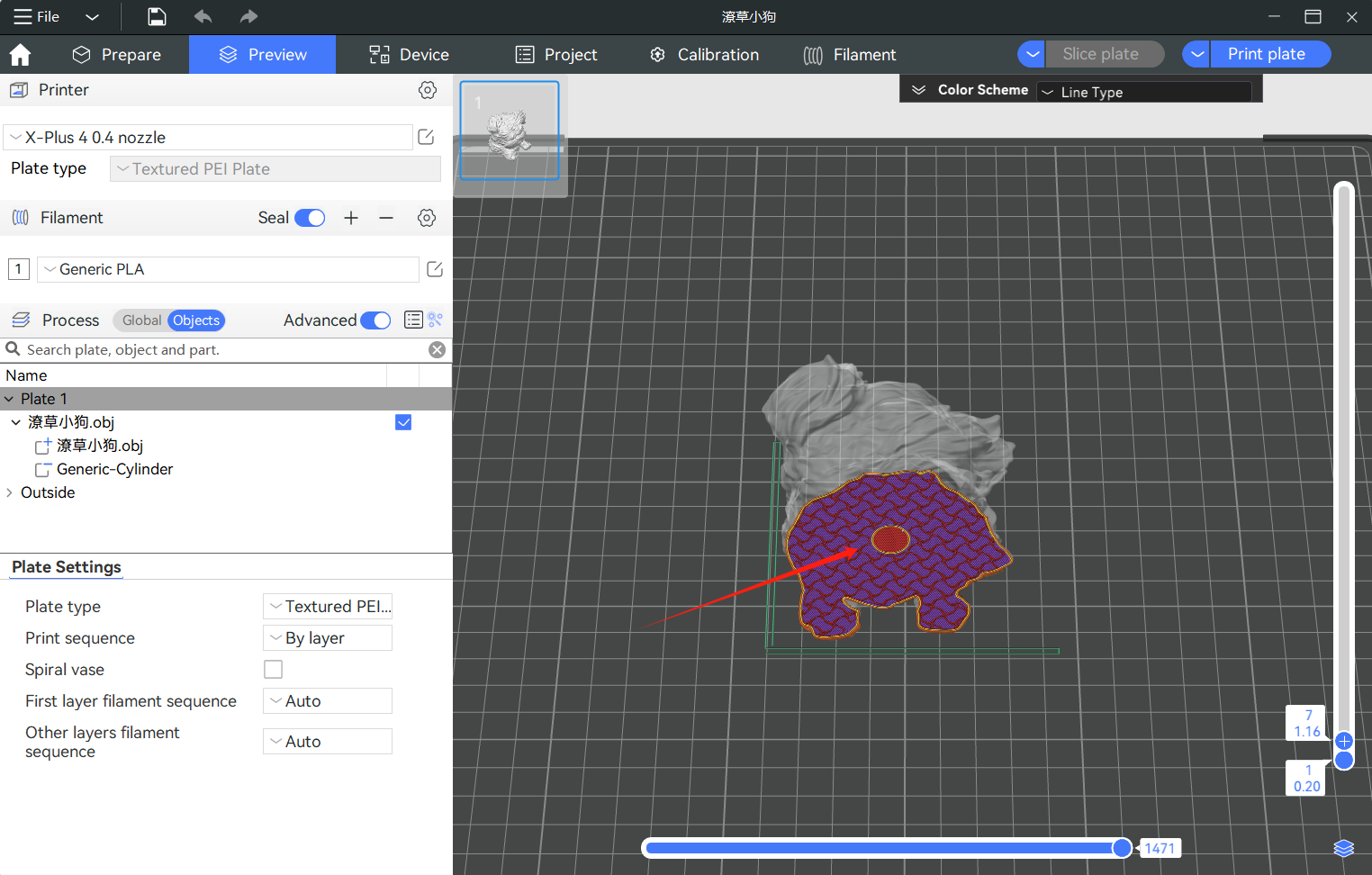Image resolution: width=1372 pixels, height=875 pixels.
Task: Toggle the Advanced switch
Action: pos(375,320)
